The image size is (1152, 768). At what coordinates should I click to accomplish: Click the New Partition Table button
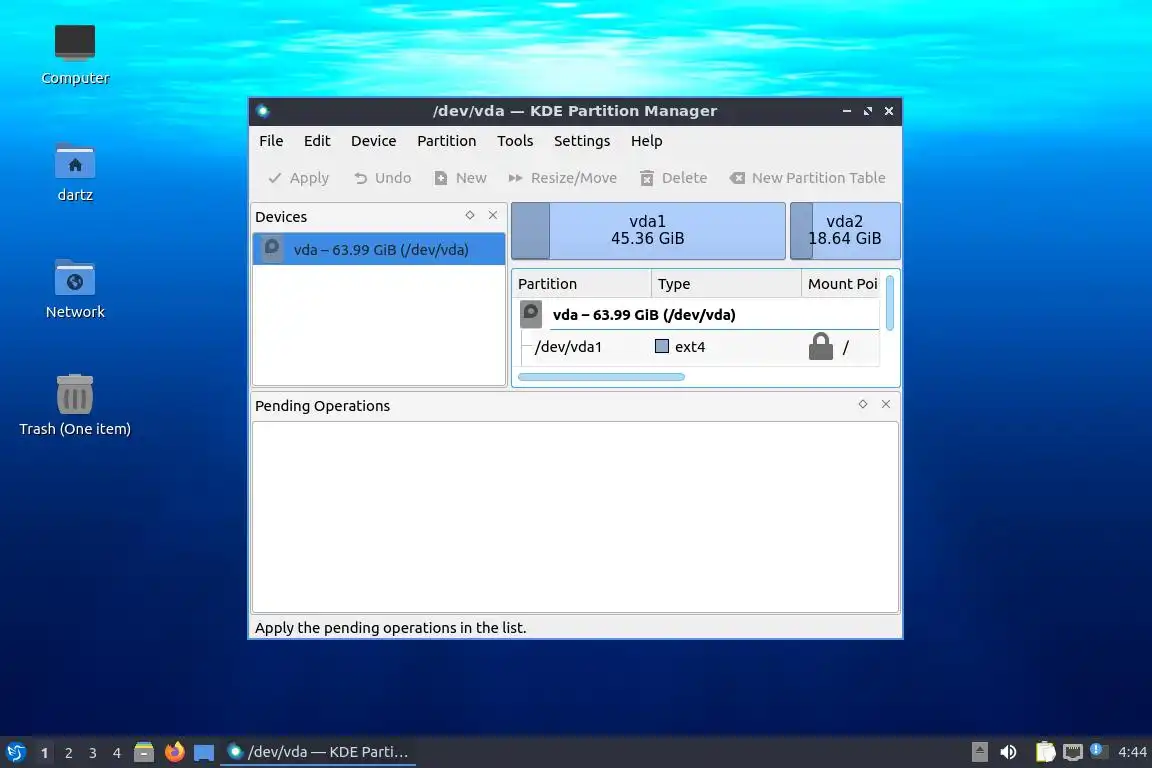click(x=807, y=178)
